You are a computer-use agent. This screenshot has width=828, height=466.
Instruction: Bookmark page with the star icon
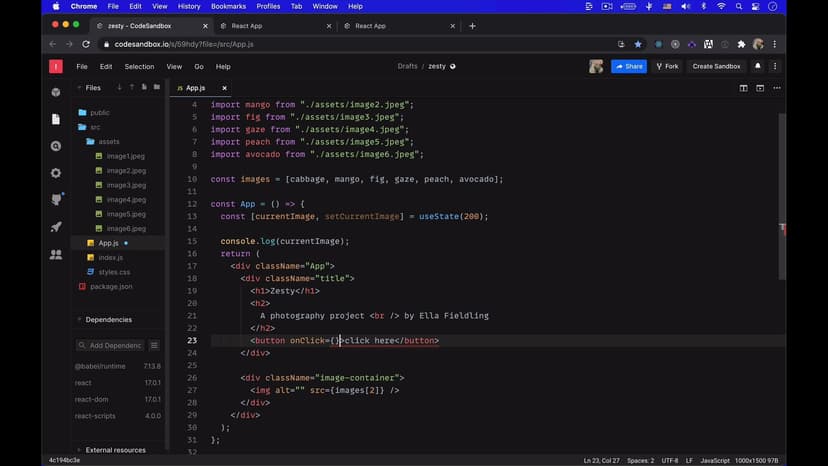click(x=638, y=44)
